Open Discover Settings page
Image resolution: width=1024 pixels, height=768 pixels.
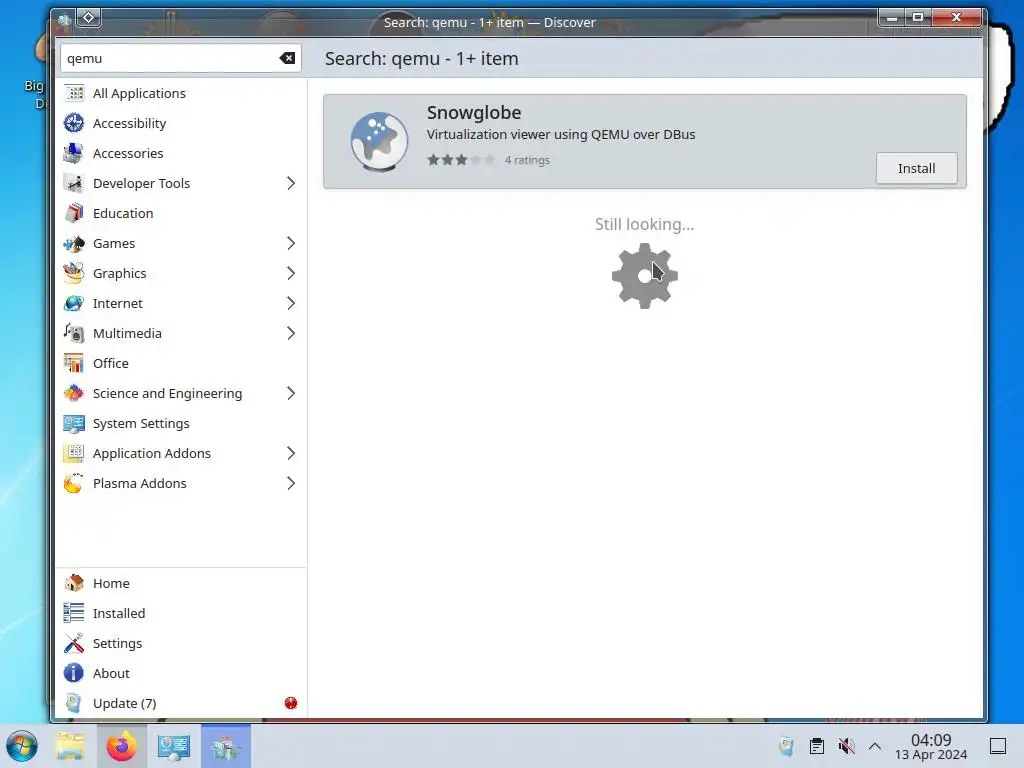click(x=180, y=643)
